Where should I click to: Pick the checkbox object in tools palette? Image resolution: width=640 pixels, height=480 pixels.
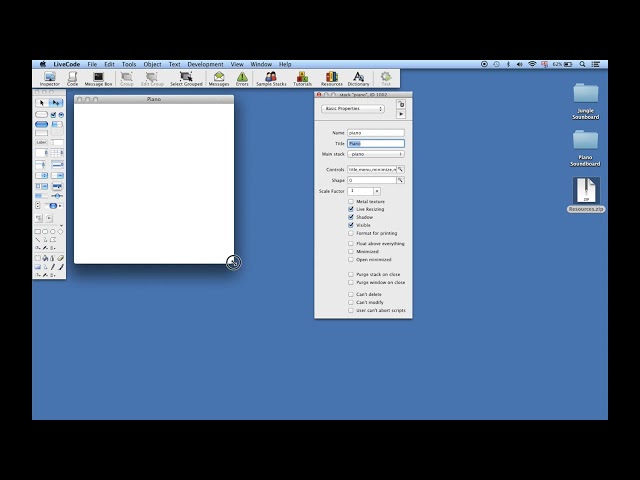tap(53, 115)
